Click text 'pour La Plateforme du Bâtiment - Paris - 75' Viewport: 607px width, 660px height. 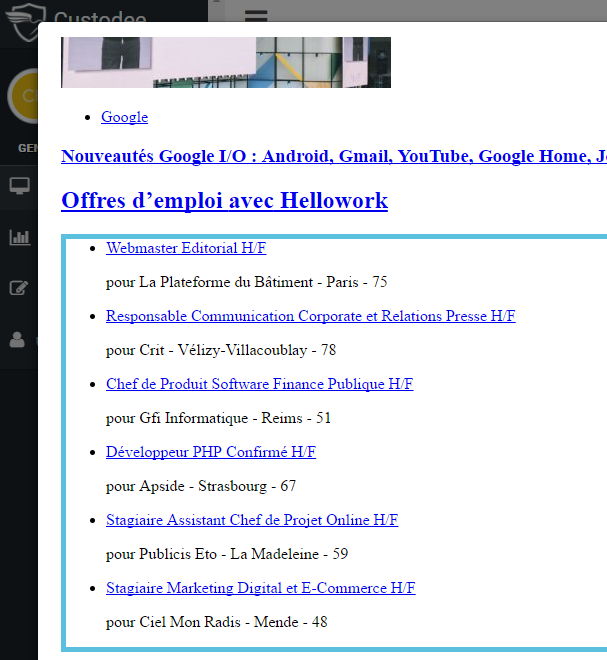pyautogui.click(x=247, y=282)
